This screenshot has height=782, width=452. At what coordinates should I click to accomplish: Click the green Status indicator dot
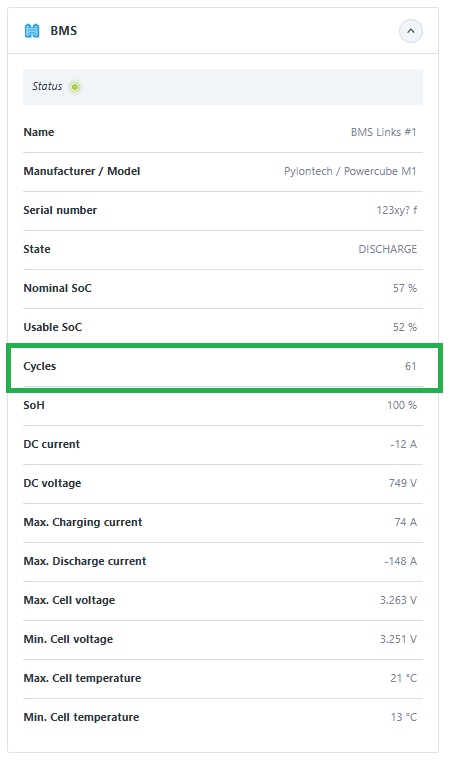(x=75, y=87)
